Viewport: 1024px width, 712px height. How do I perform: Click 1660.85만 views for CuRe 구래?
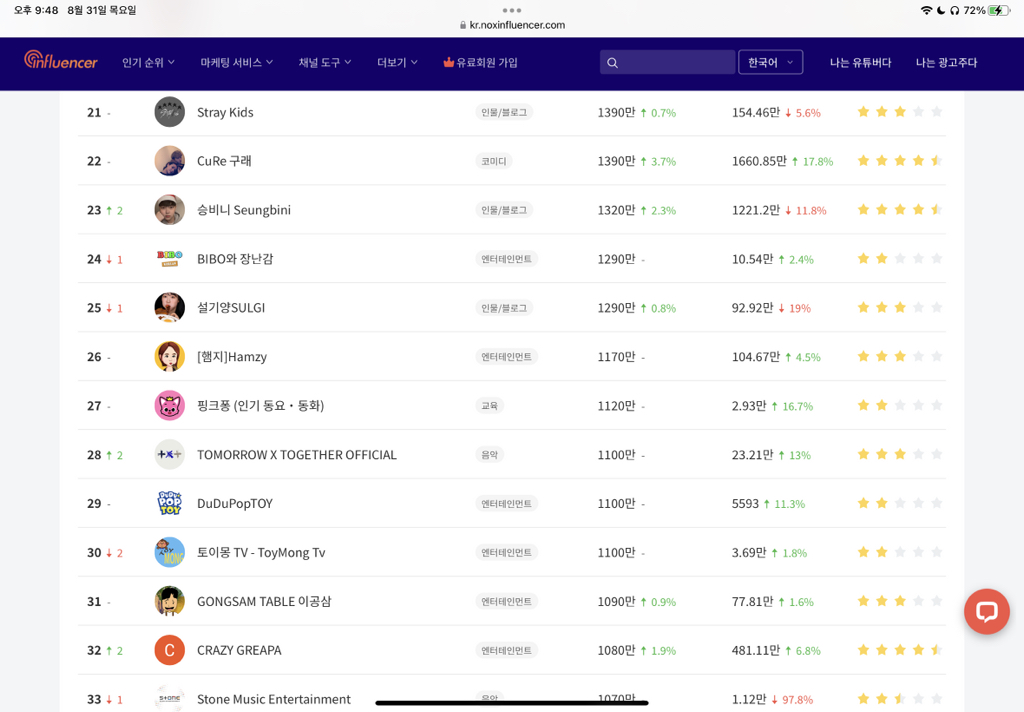(759, 161)
